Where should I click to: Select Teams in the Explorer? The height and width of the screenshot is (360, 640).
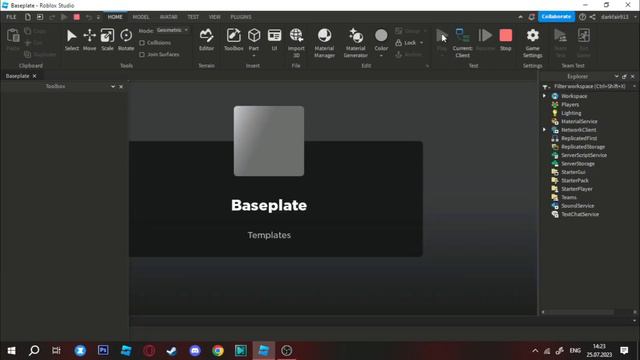click(x=569, y=197)
